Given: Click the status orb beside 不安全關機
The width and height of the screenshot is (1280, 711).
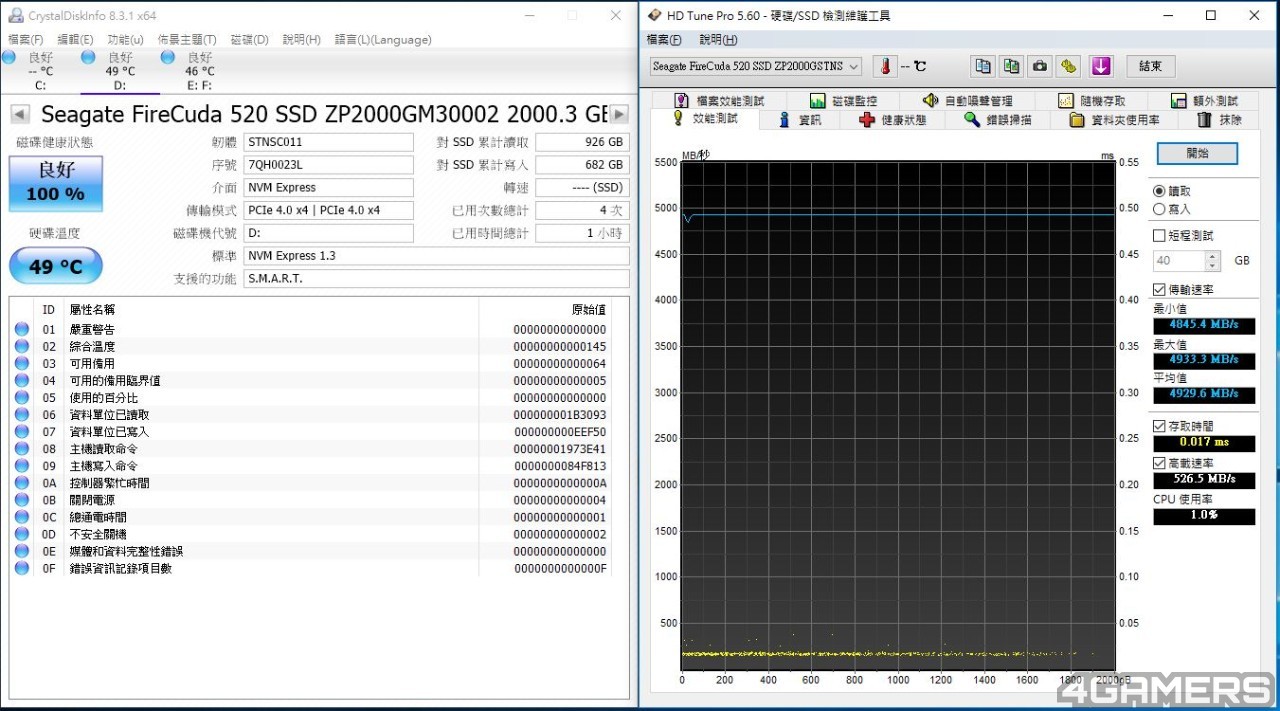Looking at the screenshot, I should (22, 534).
